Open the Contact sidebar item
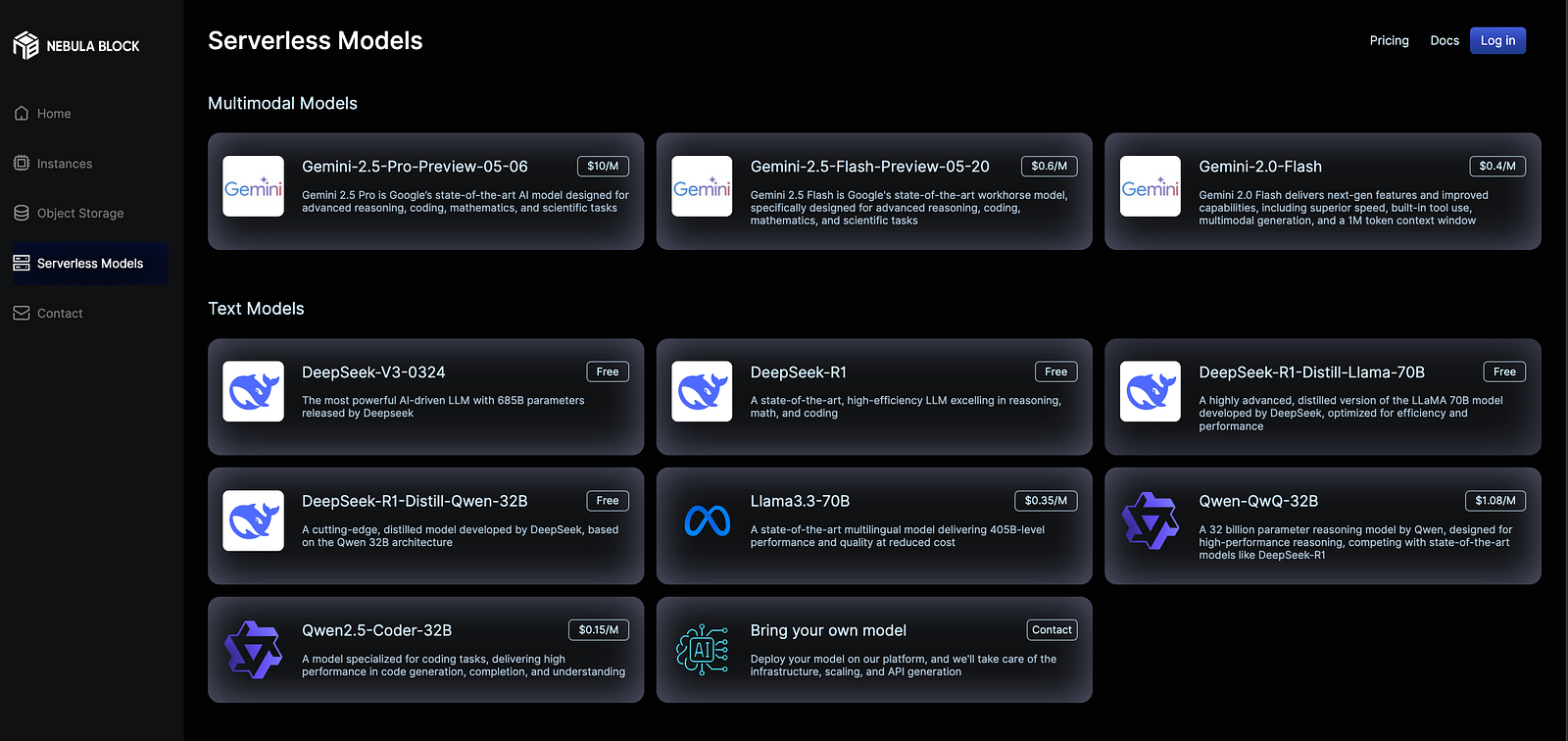This screenshot has height=741, width=1568. point(90,314)
